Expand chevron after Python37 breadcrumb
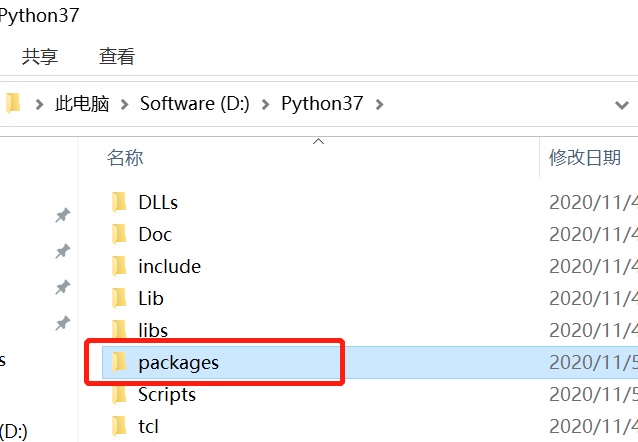The image size is (638, 442). pyautogui.click(x=379, y=105)
